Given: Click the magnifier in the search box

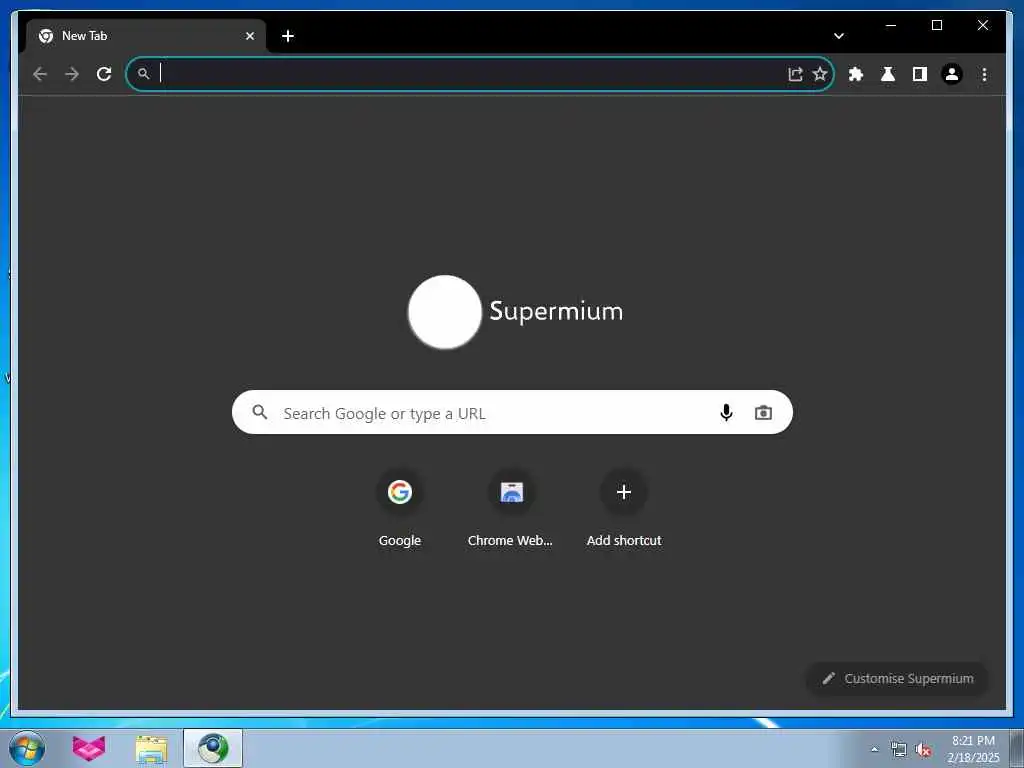Looking at the screenshot, I should coord(260,412).
